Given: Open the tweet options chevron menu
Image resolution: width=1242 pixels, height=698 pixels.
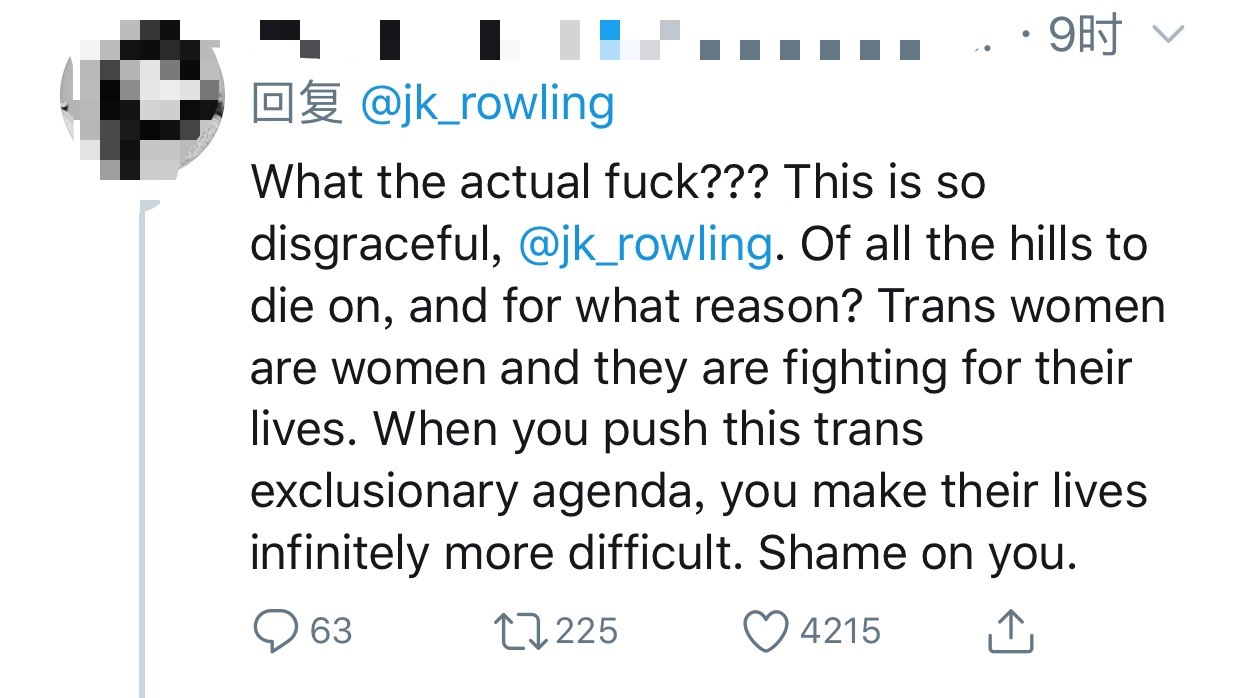Looking at the screenshot, I should click(x=1168, y=37).
